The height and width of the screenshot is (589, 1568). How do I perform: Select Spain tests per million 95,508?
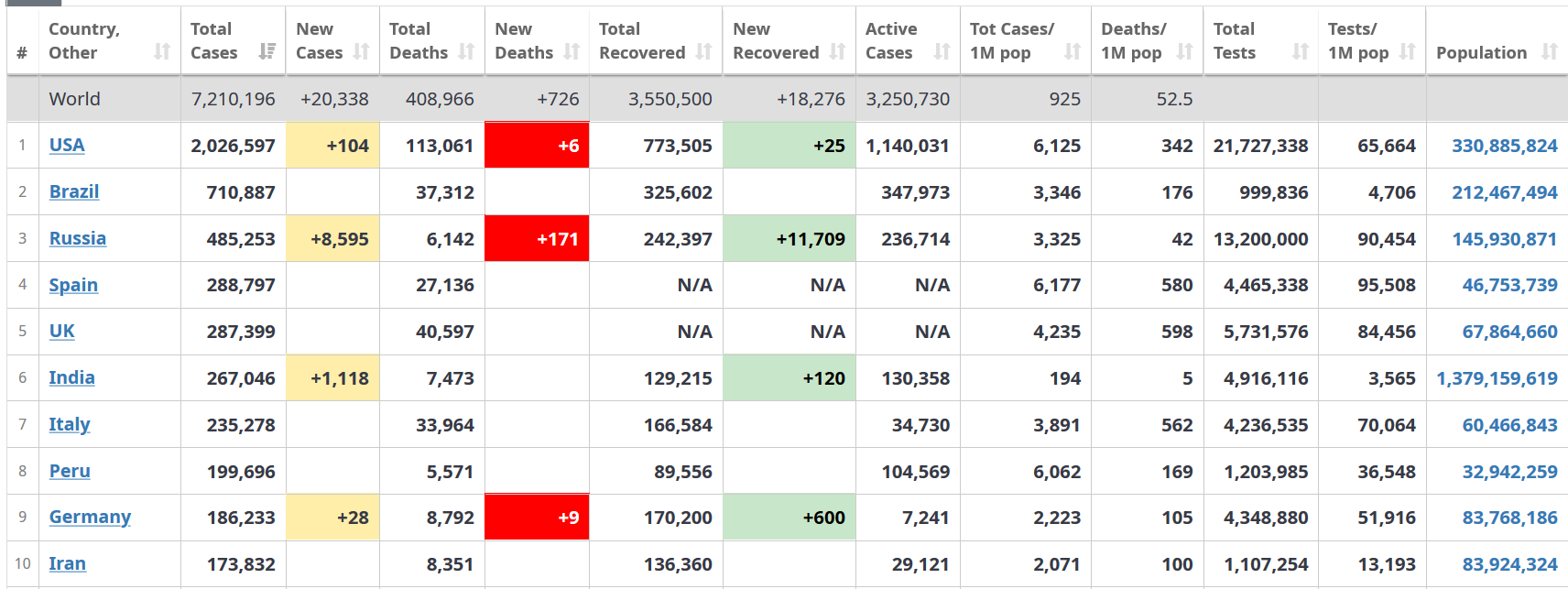pyautogui.click(x=1387, y=285)
